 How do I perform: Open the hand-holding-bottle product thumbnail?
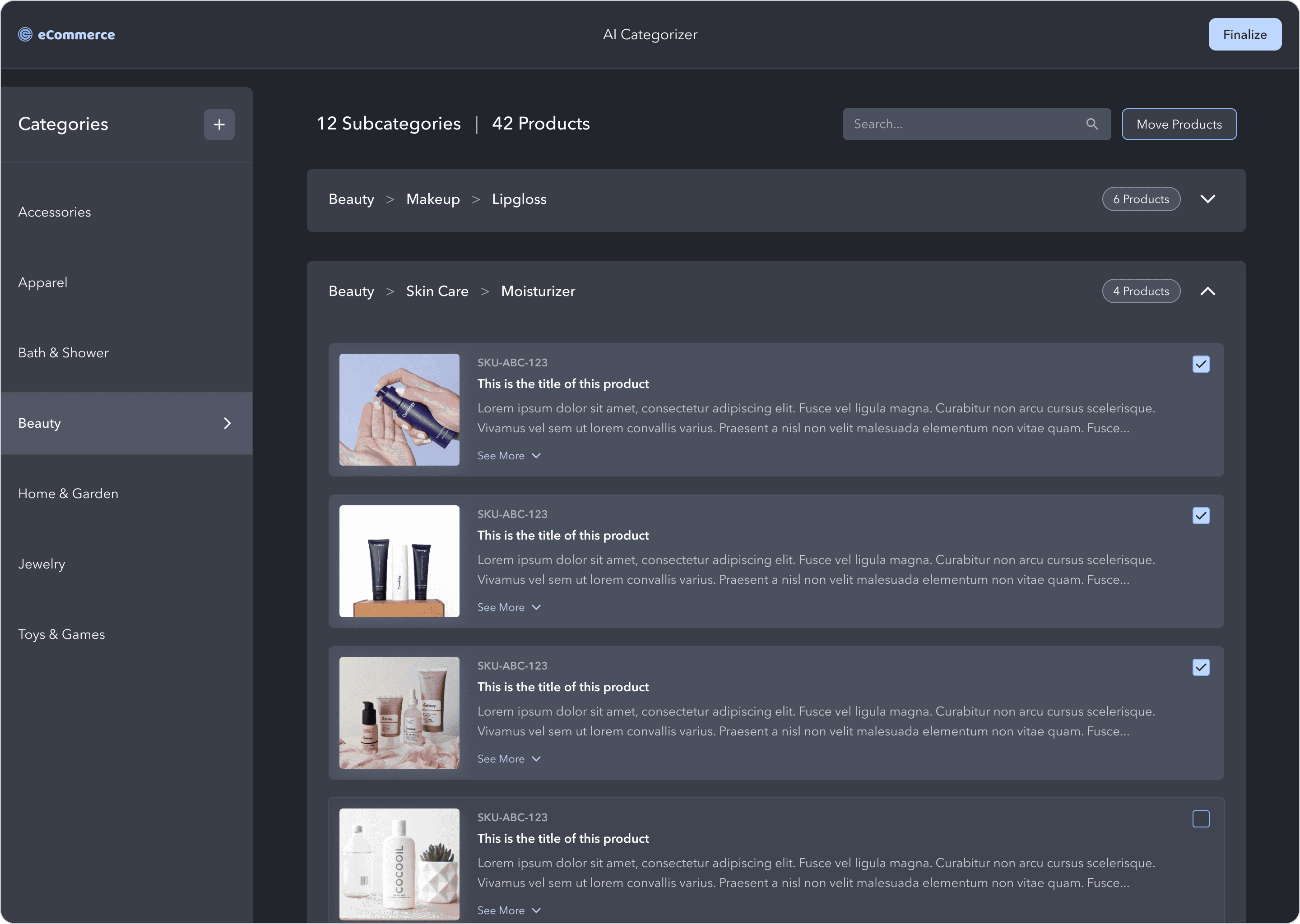point(399,410)
